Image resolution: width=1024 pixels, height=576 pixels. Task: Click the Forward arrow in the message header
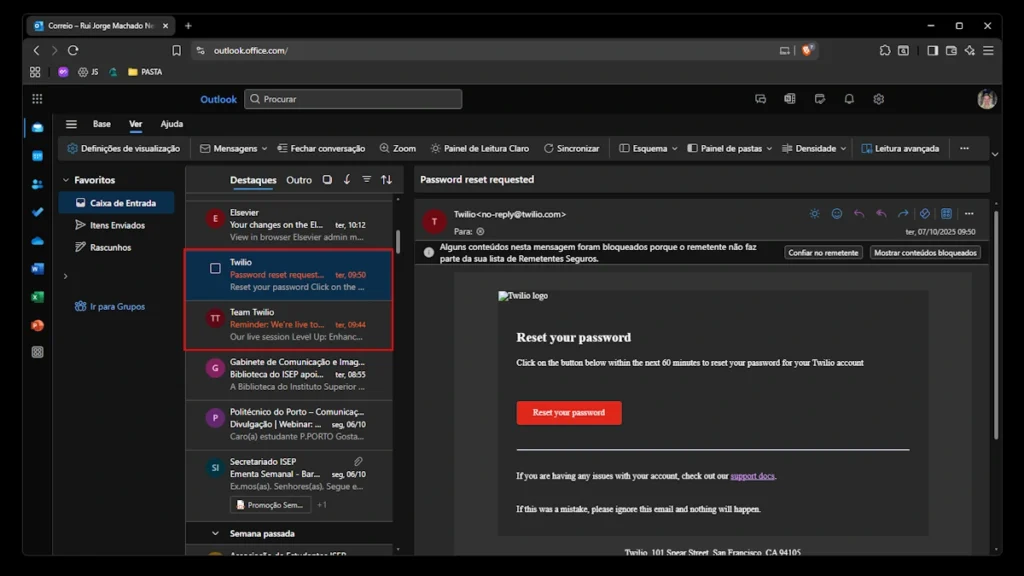[903, 213]
